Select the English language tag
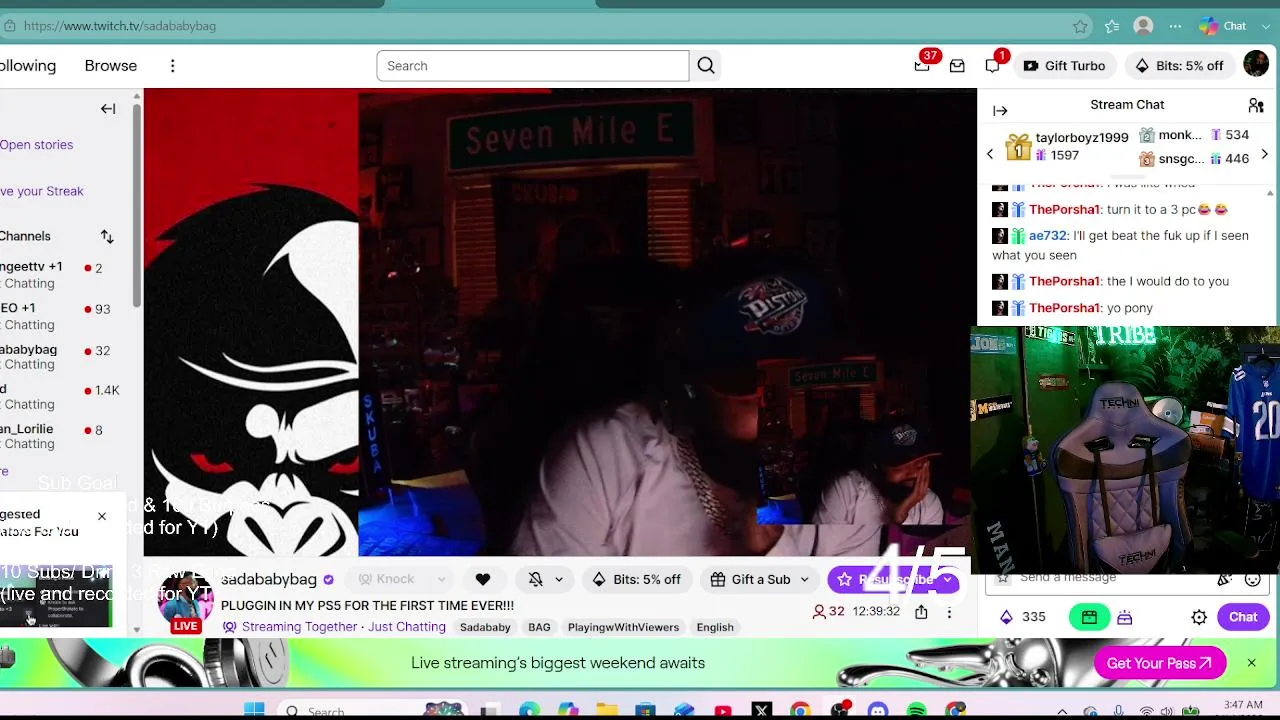 pos(715,627)
